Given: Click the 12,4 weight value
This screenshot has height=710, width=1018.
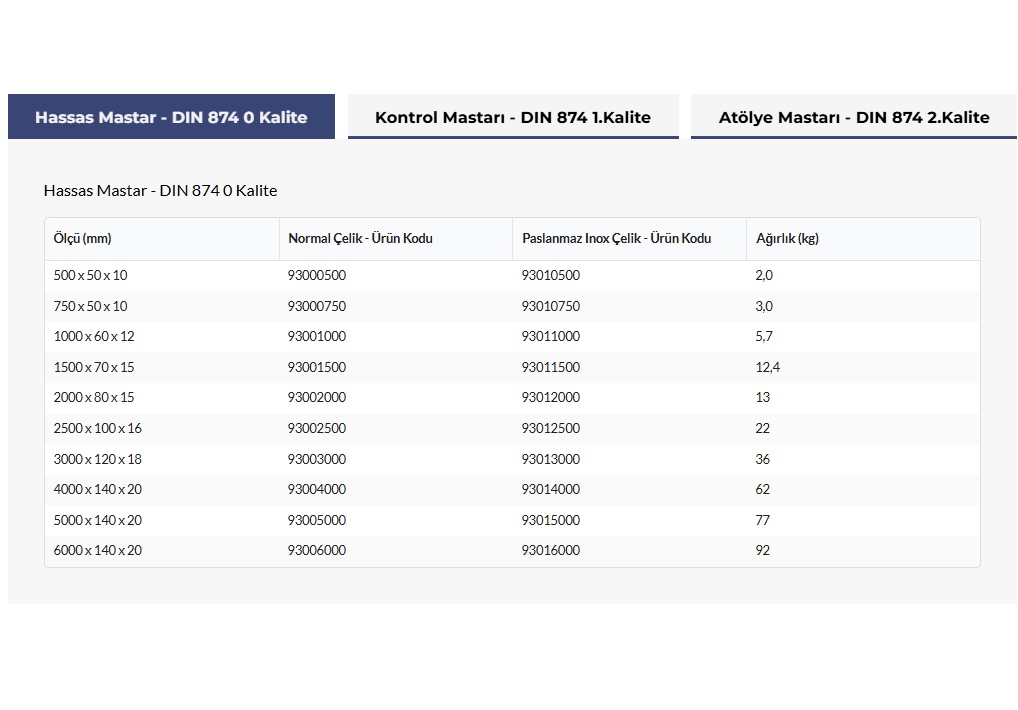Looking at the screenshot, I should point(767,368).
